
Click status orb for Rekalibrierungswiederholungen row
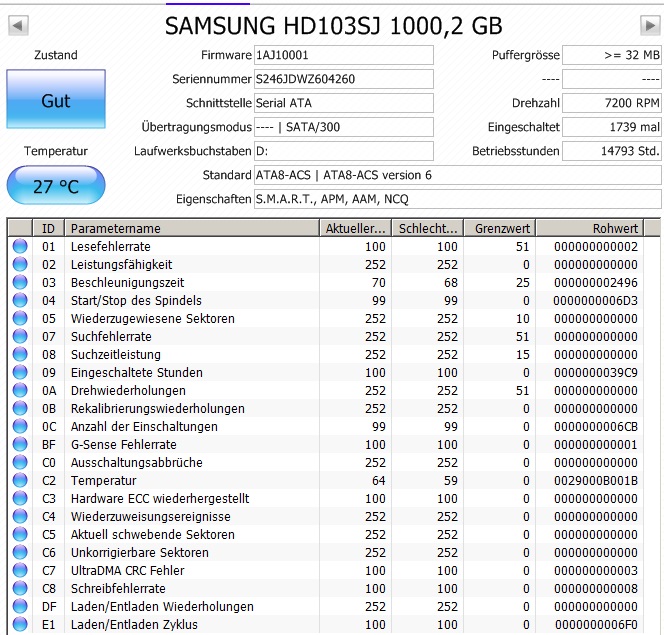[x=20, y=408]
